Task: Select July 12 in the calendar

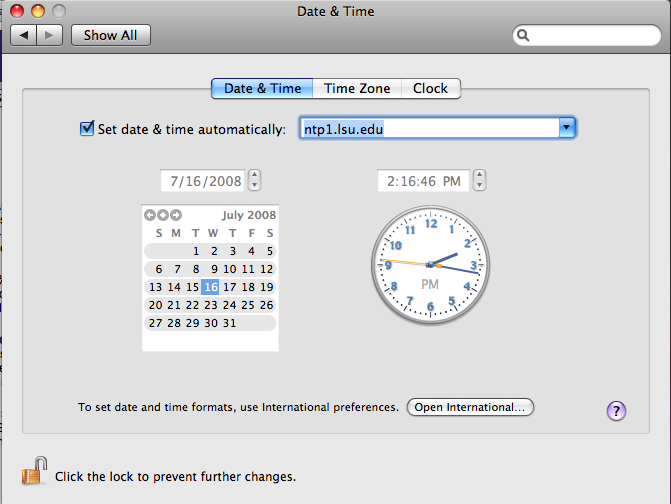Action: coord(267,269)
